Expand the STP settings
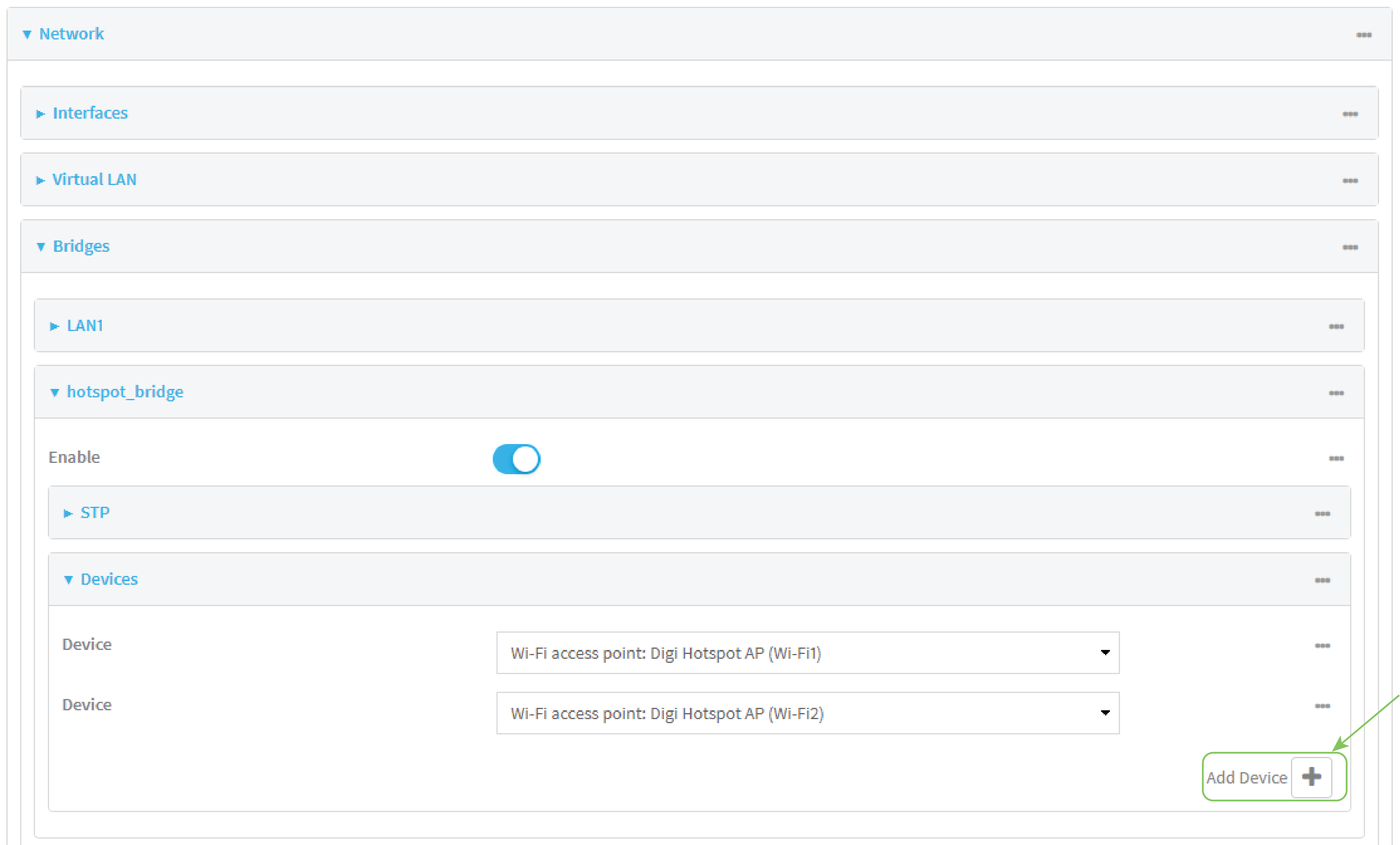Screen dimensions: 1400x845 (x=94, y=512)
